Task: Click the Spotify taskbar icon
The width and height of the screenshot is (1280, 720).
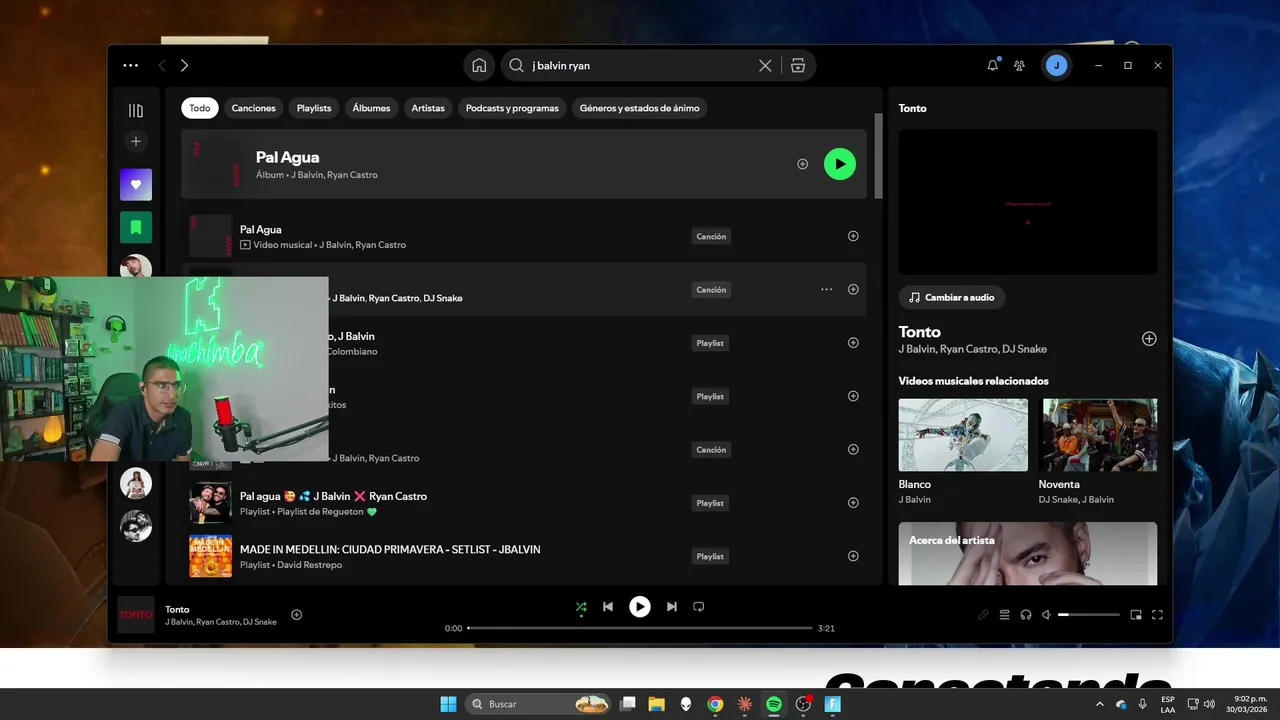Action: (x=773, y=704)
